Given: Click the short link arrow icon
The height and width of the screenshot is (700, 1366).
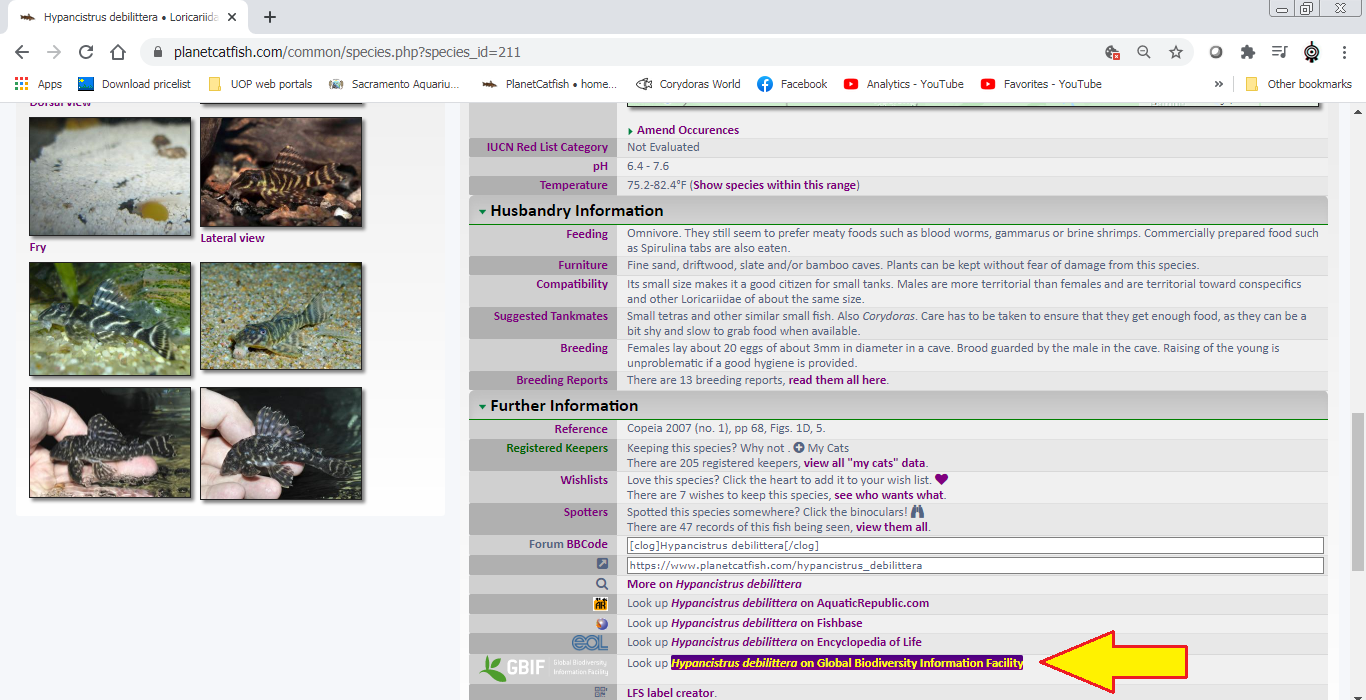Looking at the screenshot, I should (x=602, y=564).
